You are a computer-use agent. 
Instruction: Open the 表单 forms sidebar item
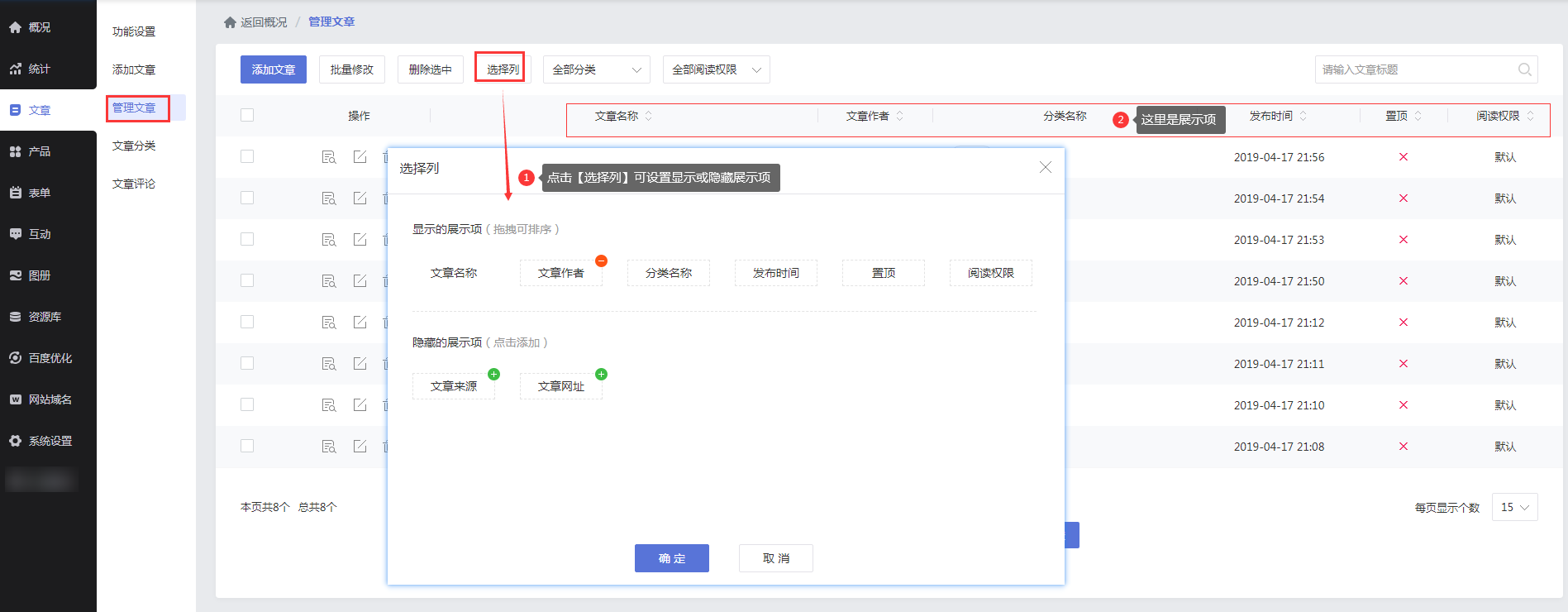click(x=30, y=193)
